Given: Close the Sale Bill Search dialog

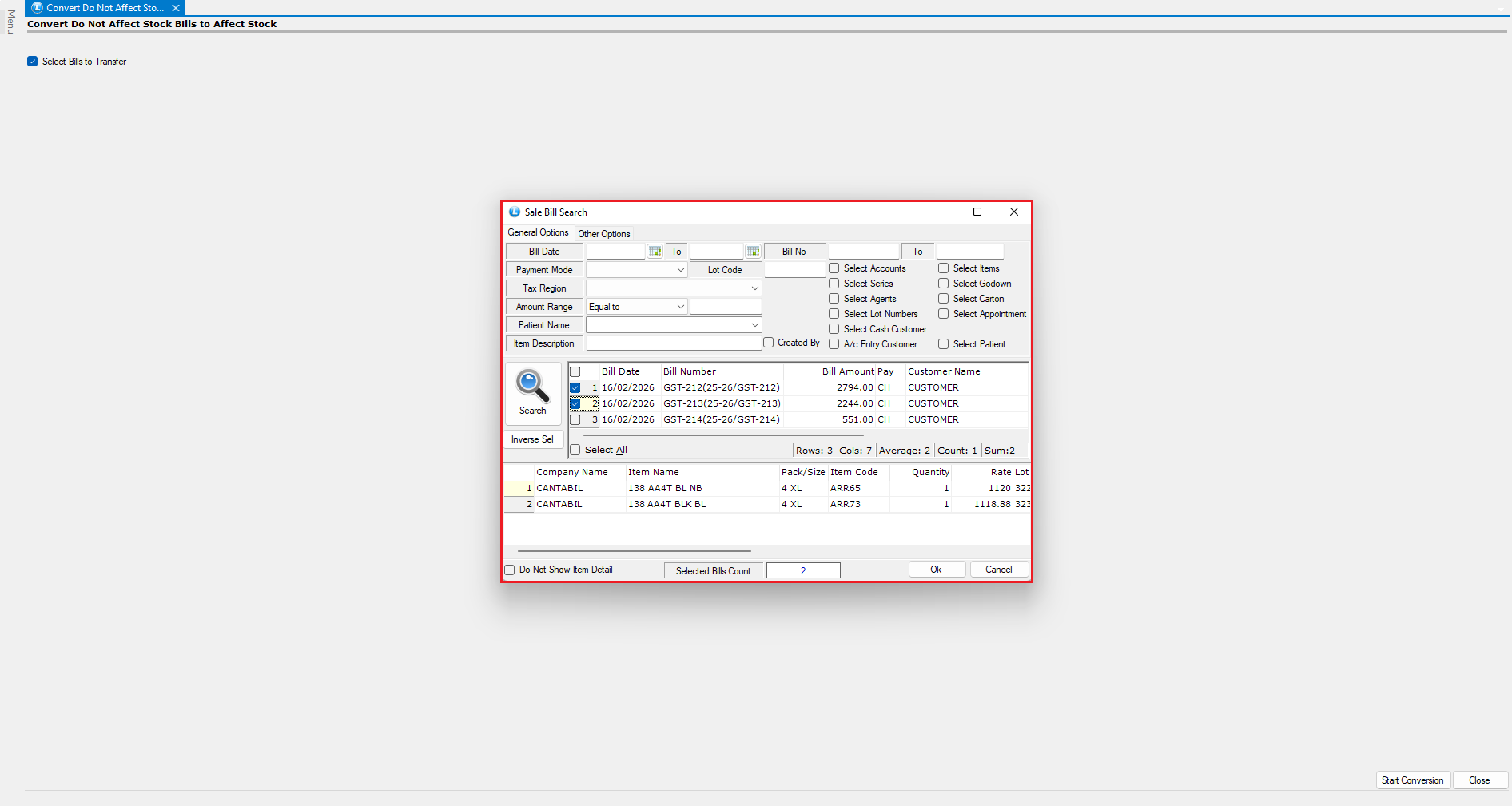Looking at the screenshot, I should tap(1013, 212).
